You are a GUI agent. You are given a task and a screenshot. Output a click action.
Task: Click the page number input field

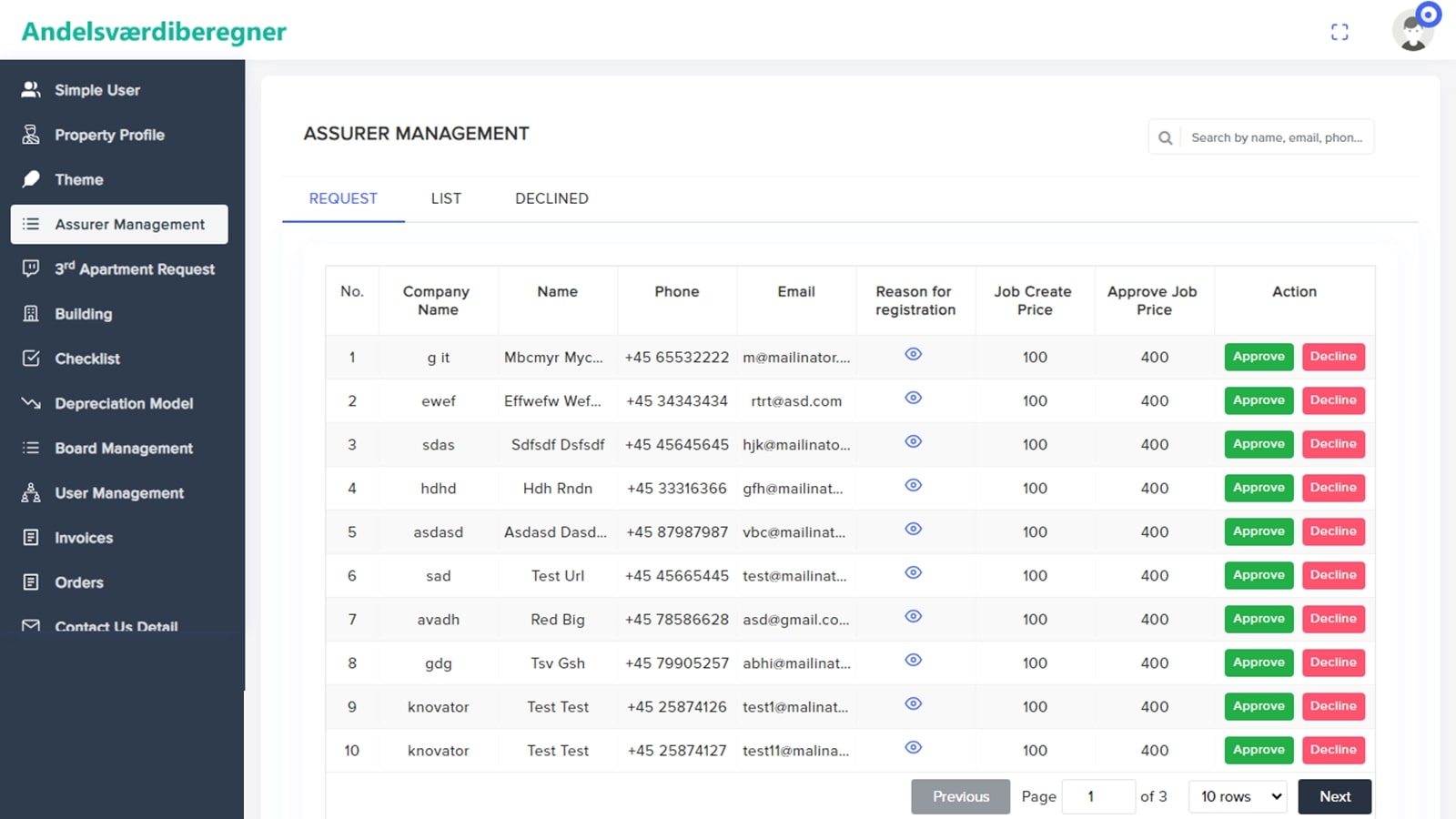(x=1098, y=796)
